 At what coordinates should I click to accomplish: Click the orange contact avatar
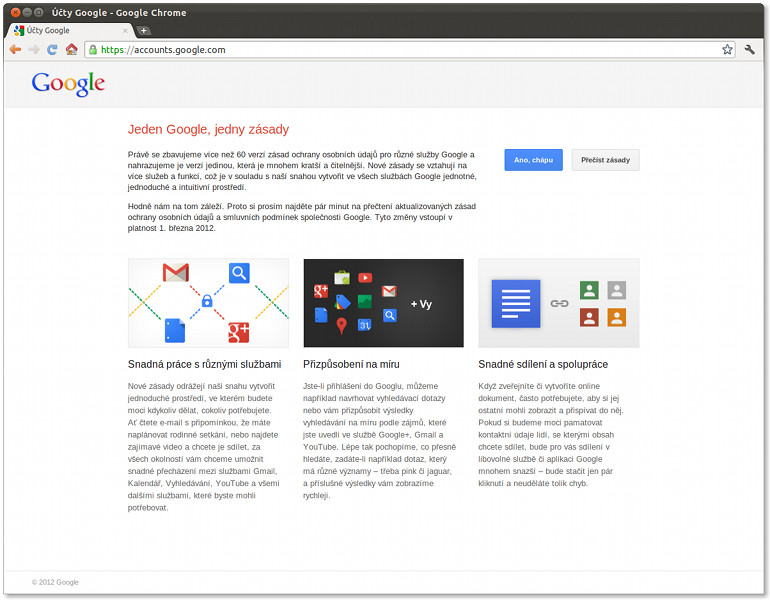pos(616,317)
